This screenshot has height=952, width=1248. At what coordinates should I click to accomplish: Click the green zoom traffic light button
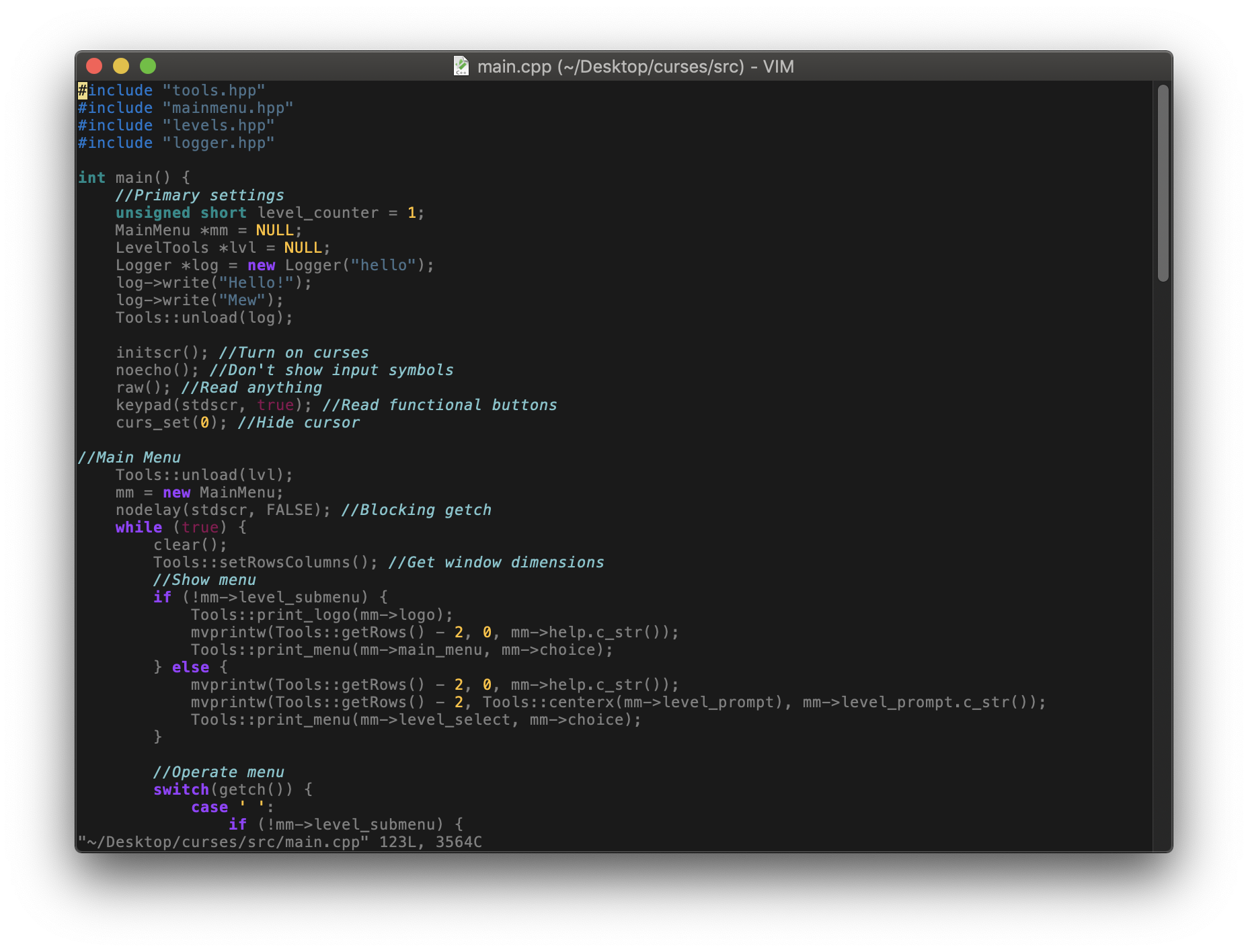pyautogui.click(x=148, y=66)
